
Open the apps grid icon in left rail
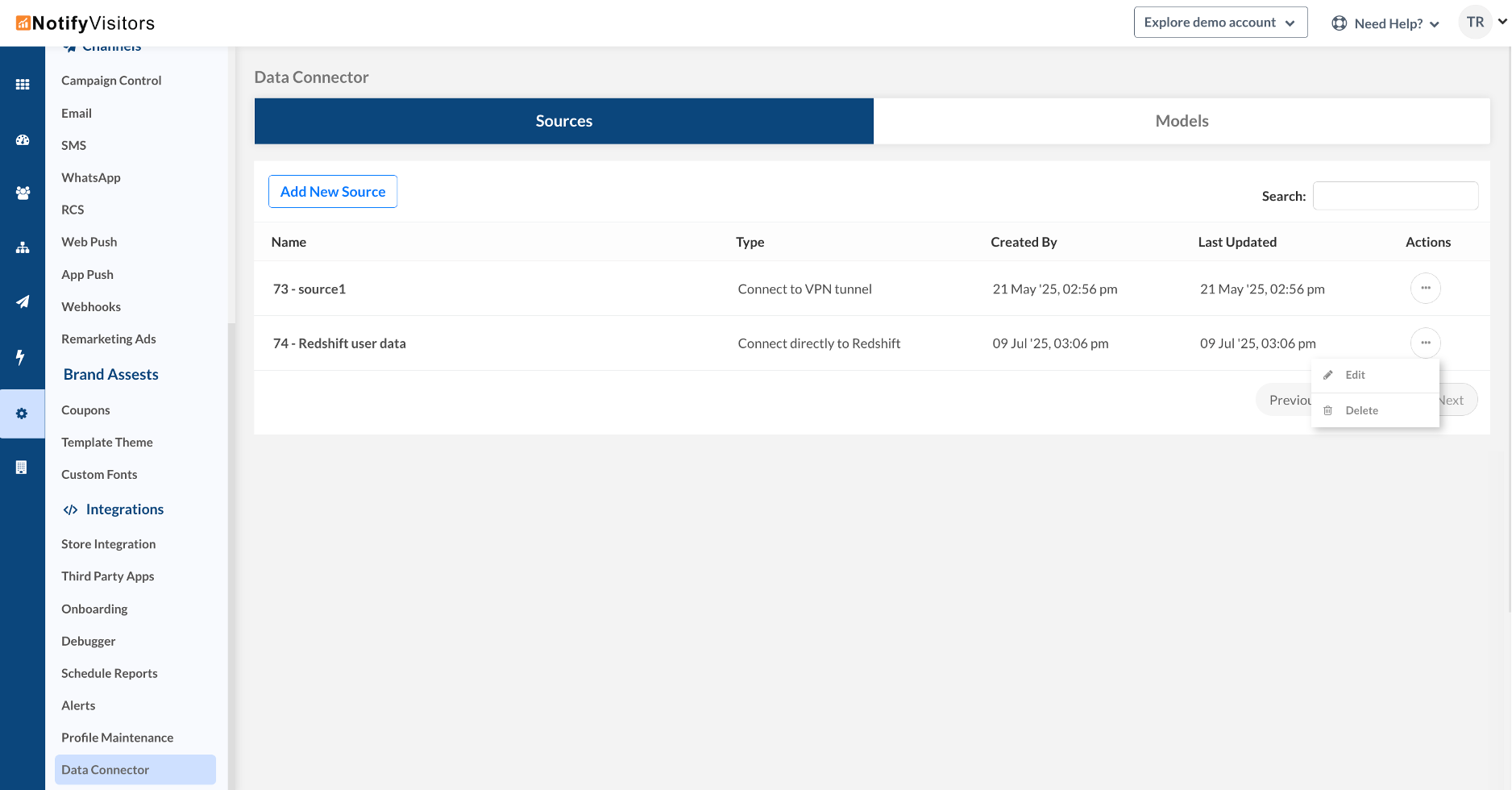(23, 85)
